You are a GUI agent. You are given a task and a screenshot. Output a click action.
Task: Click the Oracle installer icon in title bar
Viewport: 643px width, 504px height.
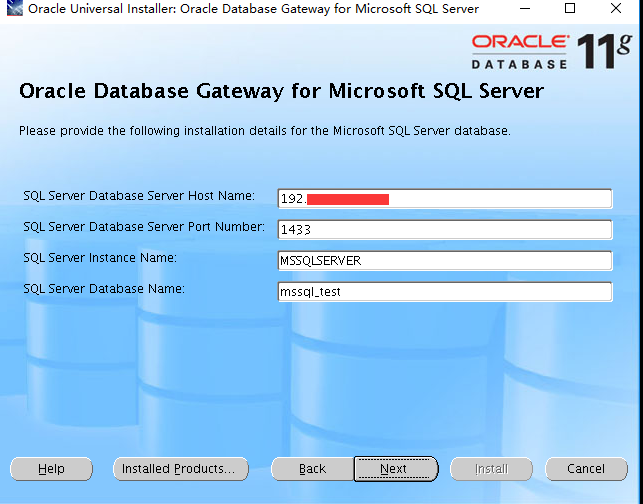pyautogui.click(x=11, y=9)
